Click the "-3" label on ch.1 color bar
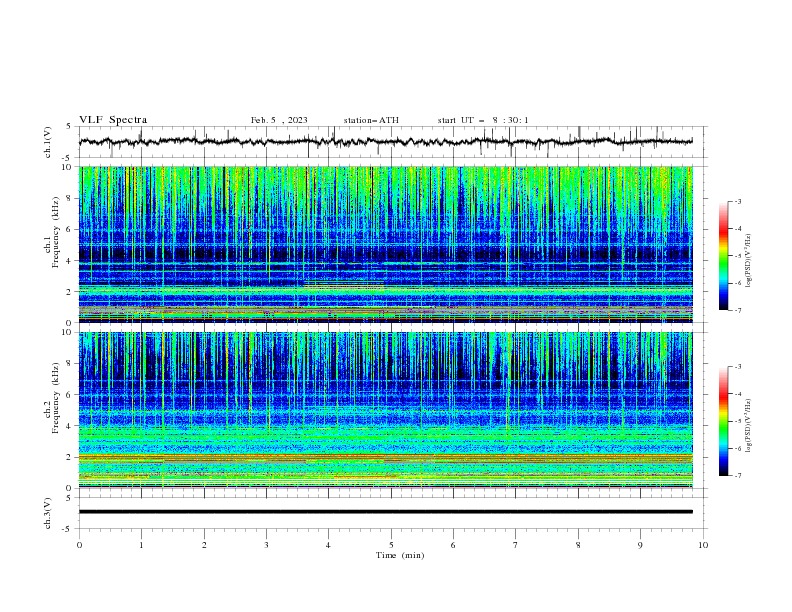This screenshot has width=792, height=612. tap(738, 201)
